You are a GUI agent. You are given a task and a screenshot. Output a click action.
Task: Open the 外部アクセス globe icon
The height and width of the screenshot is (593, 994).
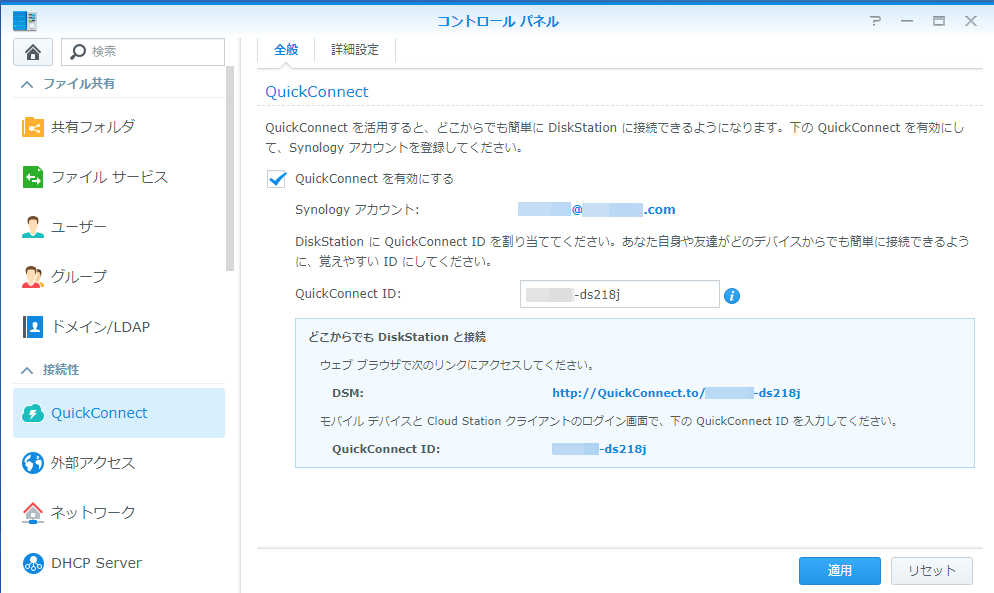pyautogui.click(x=32, y=463)
